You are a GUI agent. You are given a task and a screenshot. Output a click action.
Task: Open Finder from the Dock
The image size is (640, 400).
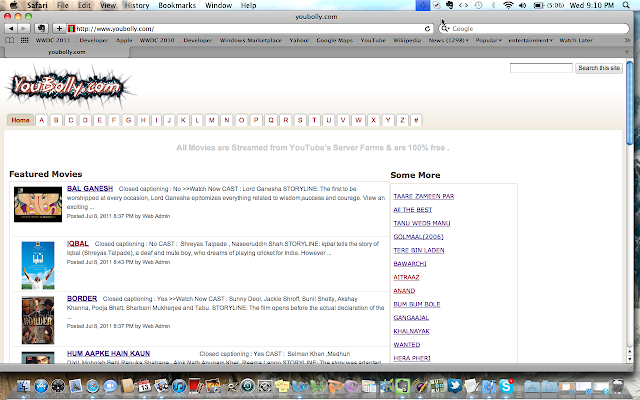pyautogui.click(x=23, y=385)
